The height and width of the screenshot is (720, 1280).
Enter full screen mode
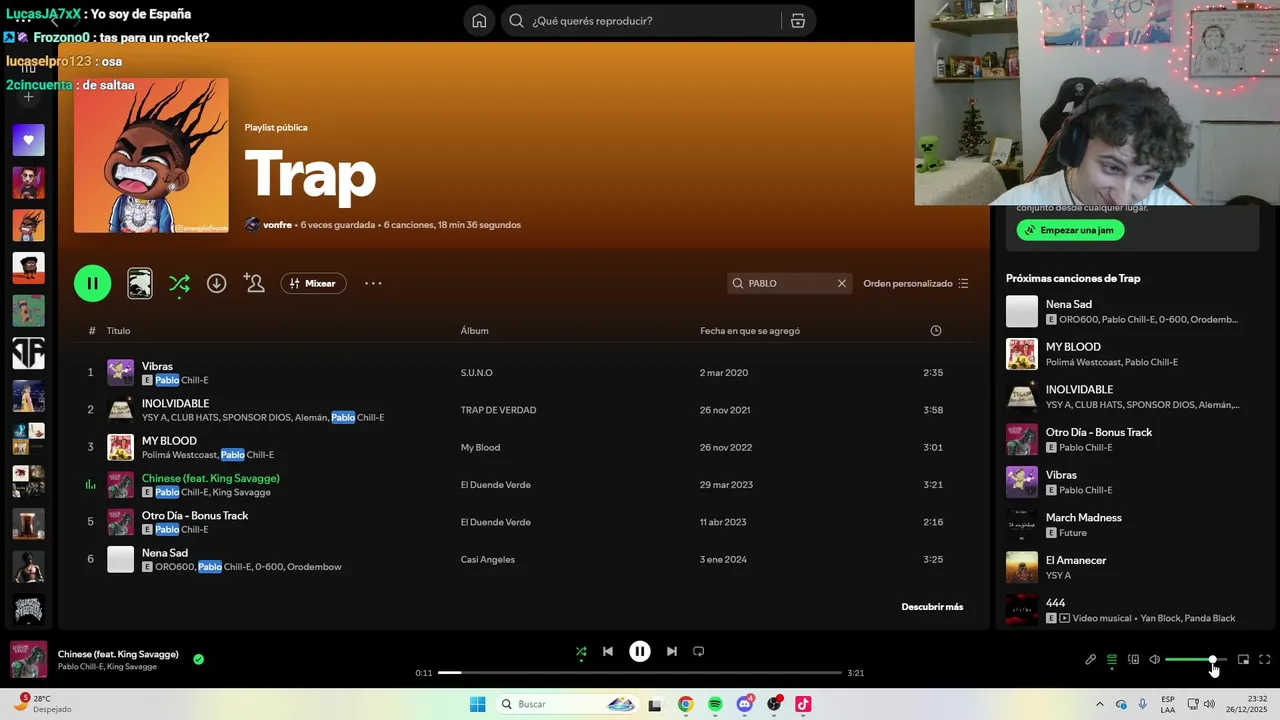(1265, 660)
